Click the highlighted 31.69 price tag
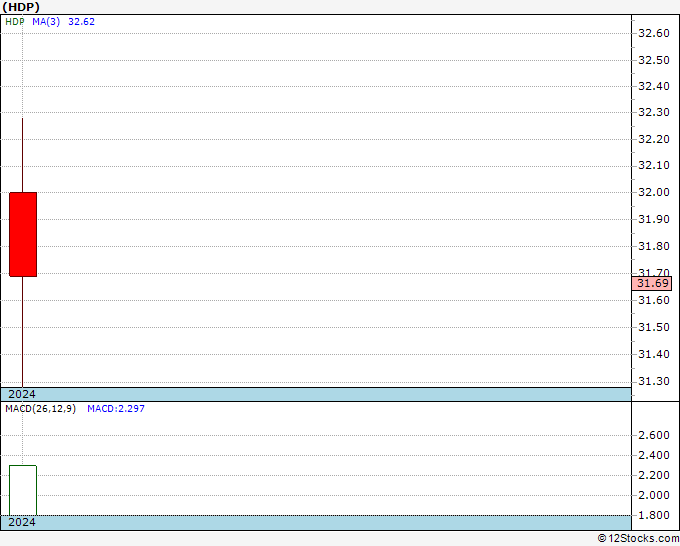Image resolution: width=680 pixels, height=546 pixels. 652,284
